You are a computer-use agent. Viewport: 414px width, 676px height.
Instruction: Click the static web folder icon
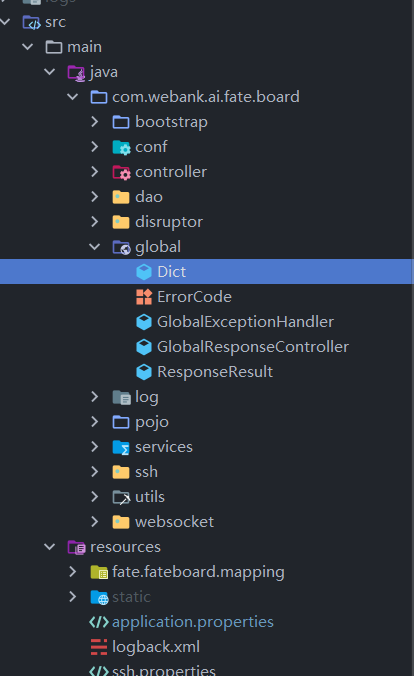tap(99, 598)
